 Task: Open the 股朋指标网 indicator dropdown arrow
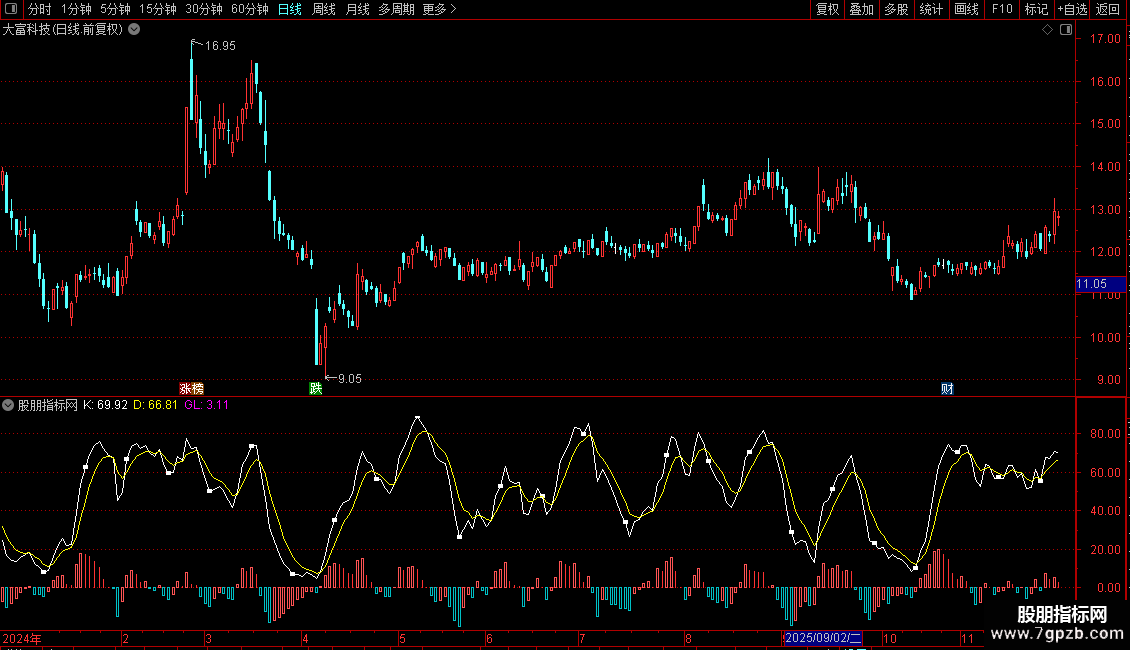(8, 405)
